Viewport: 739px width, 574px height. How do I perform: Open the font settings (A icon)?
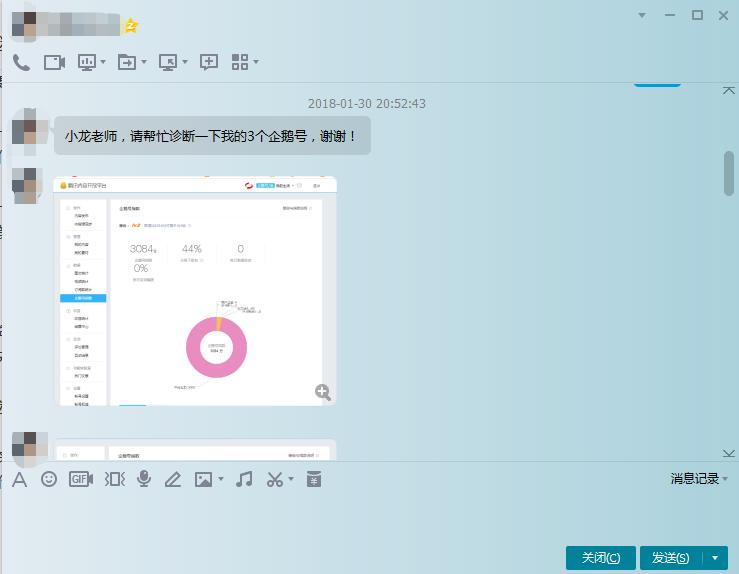point(19,479)
